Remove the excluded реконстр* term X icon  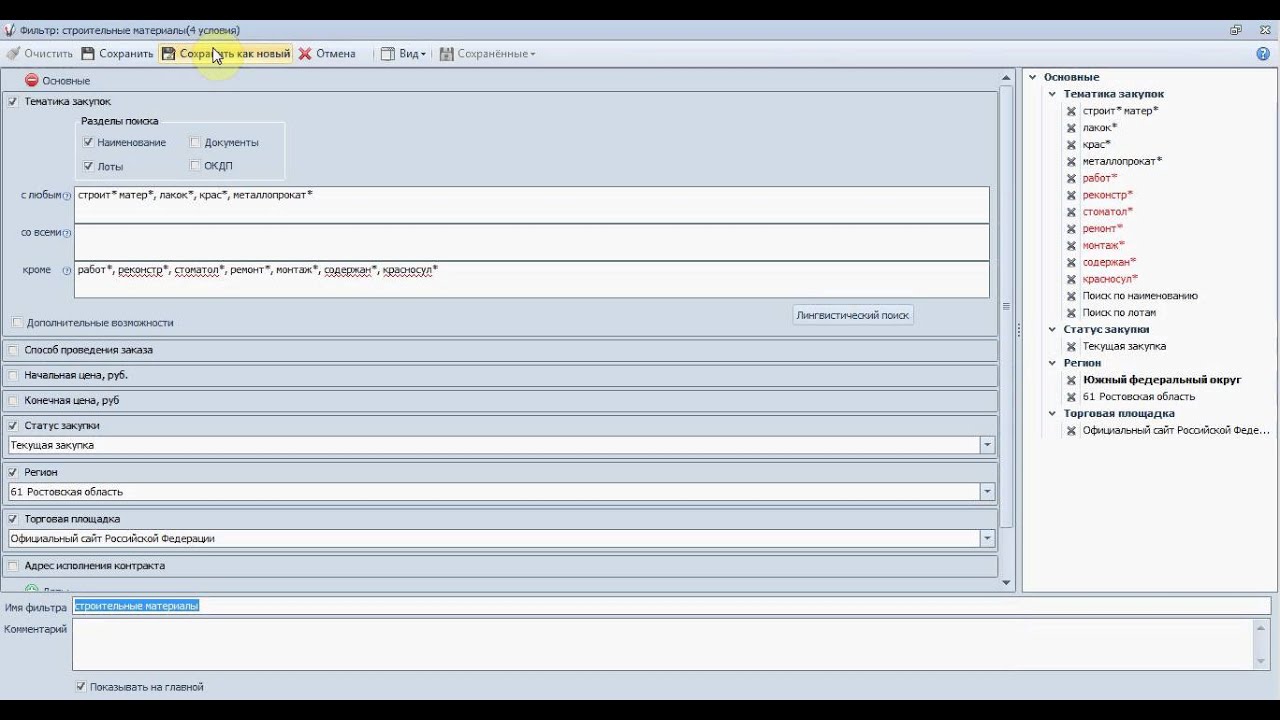[1071, 195]
